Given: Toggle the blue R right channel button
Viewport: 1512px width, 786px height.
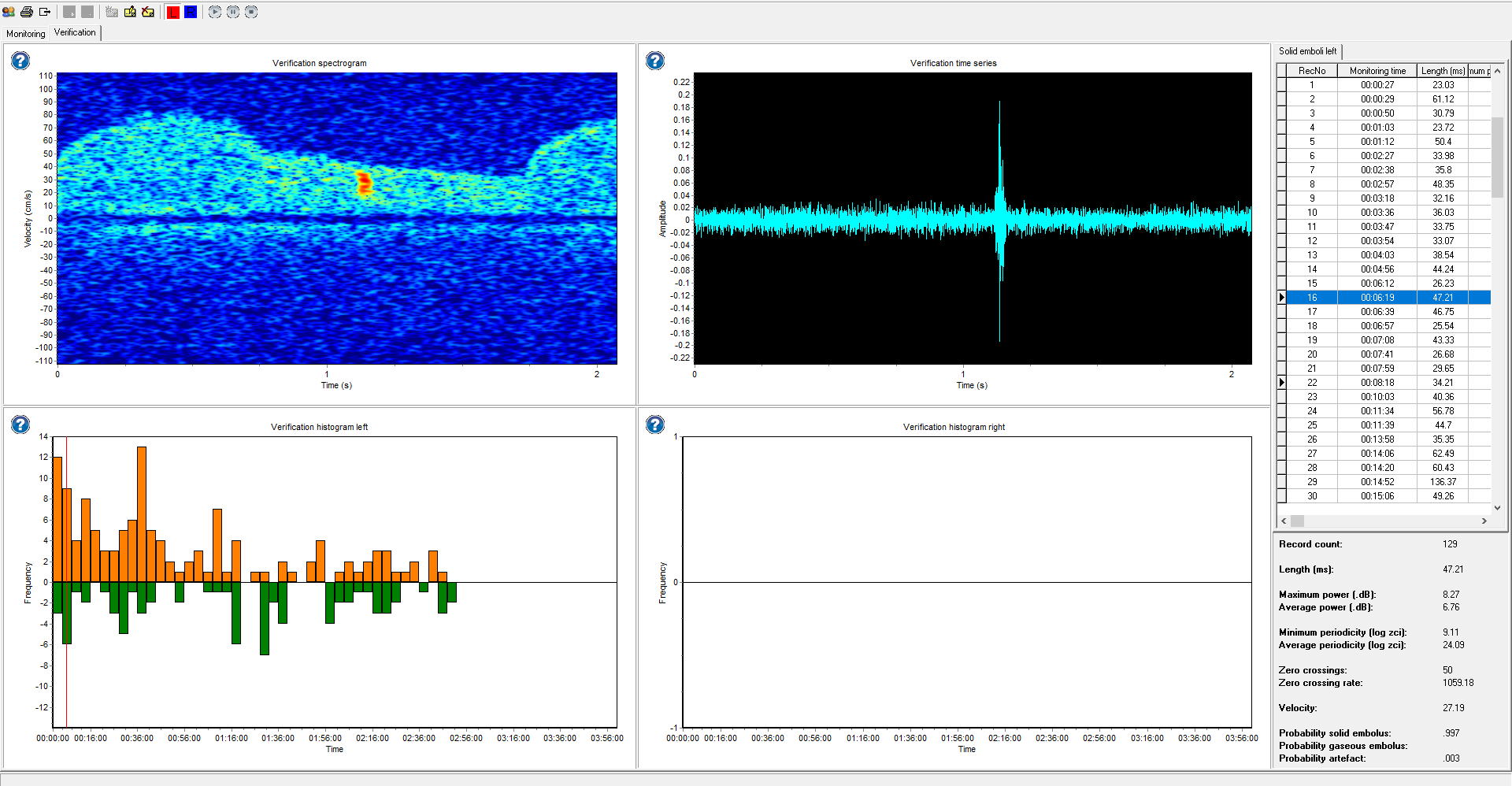Looking at the screenshot, I should [191, 12].
